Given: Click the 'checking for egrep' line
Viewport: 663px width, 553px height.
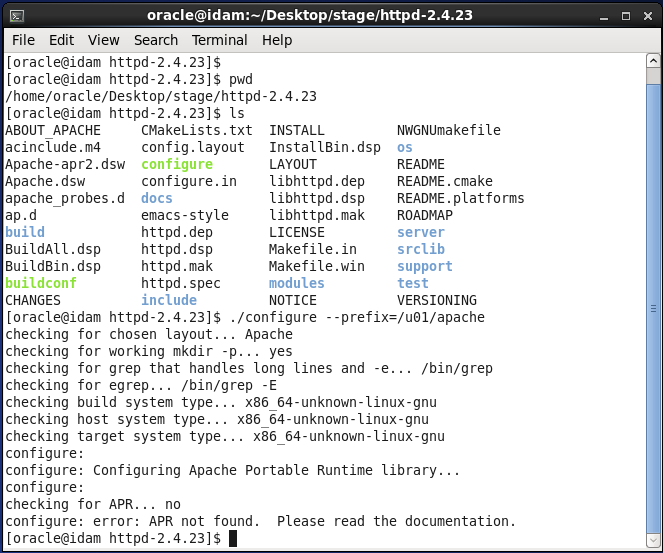Looking at the screenshot, I should pos(141,386).
